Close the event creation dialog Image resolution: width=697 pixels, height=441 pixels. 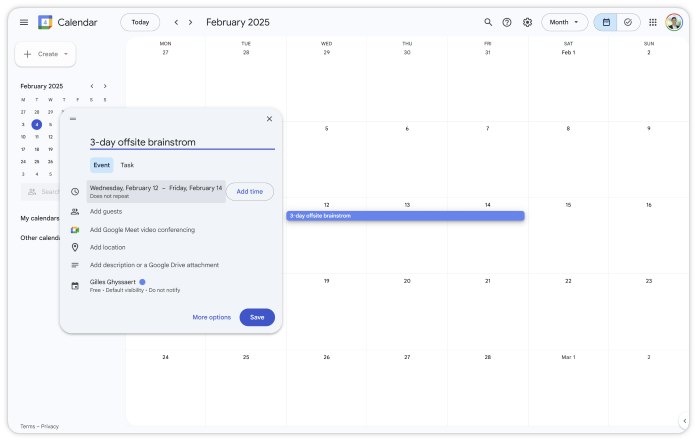pos(269,119)
